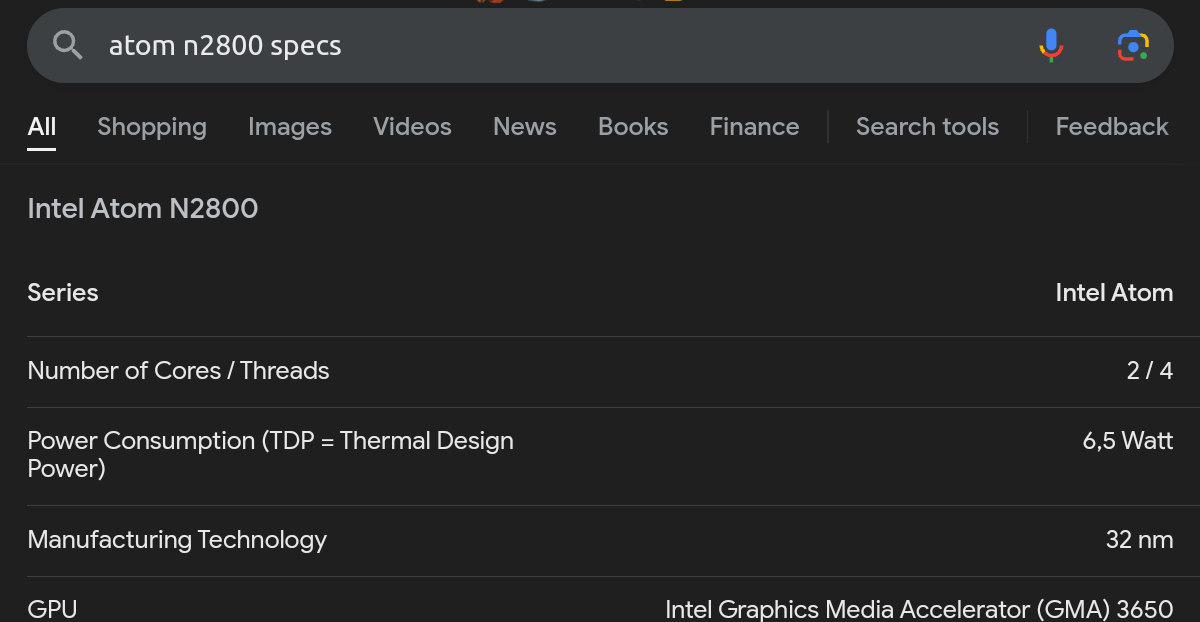Click Number of Cores / Threads label
Image resolution: width=1200 pixels, height=622 pixels.
pyautogui.click(x=178, y=371)
